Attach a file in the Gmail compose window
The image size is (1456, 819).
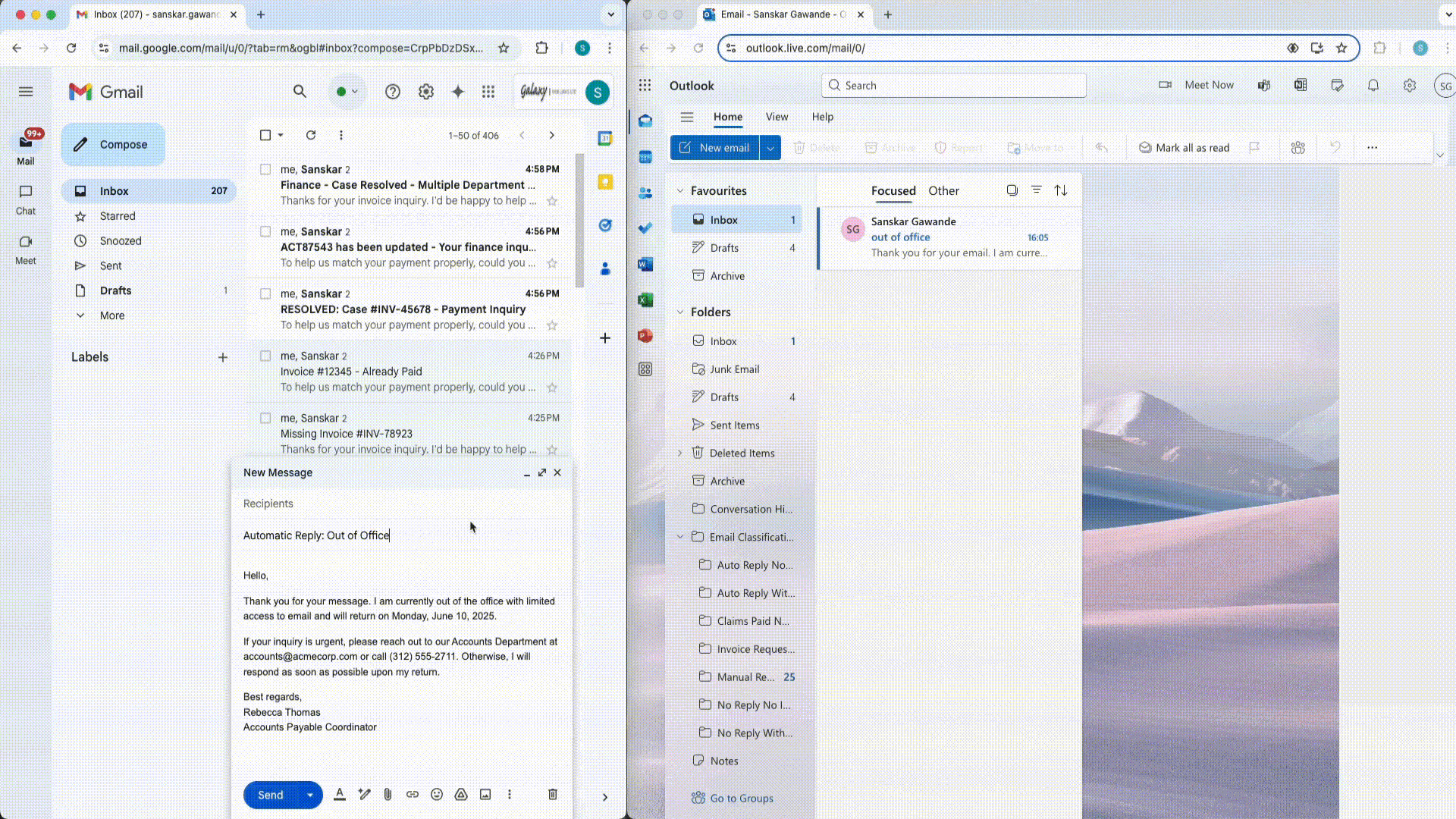(388, 794)
